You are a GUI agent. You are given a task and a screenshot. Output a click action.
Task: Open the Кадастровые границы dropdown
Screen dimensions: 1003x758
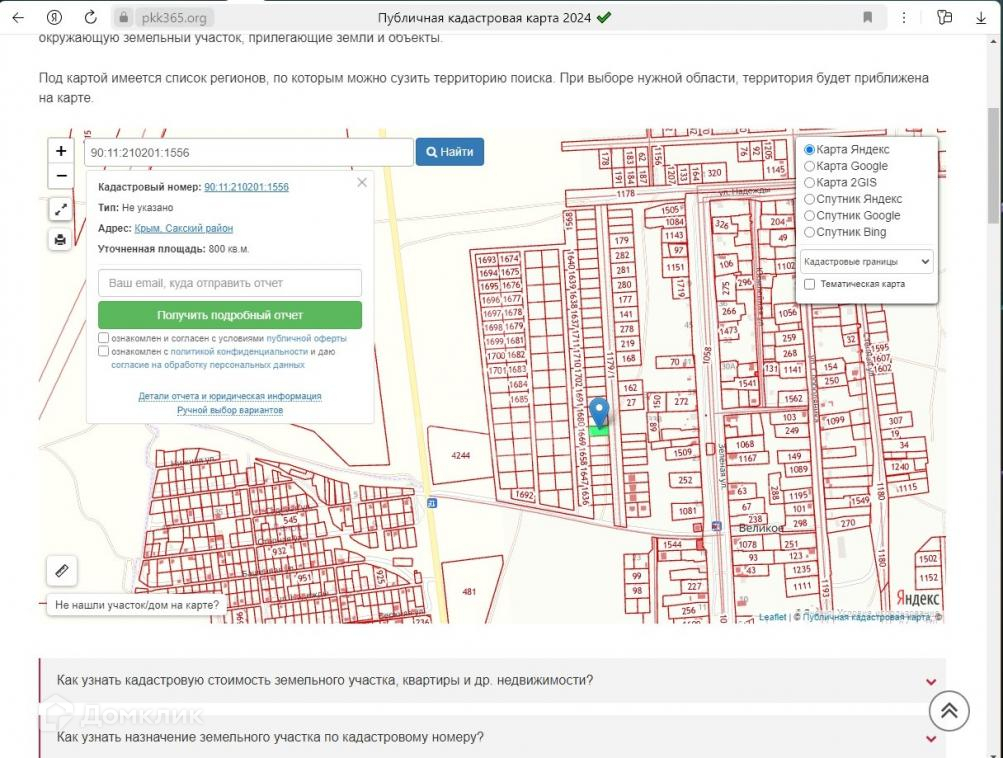tap(866, 262)
